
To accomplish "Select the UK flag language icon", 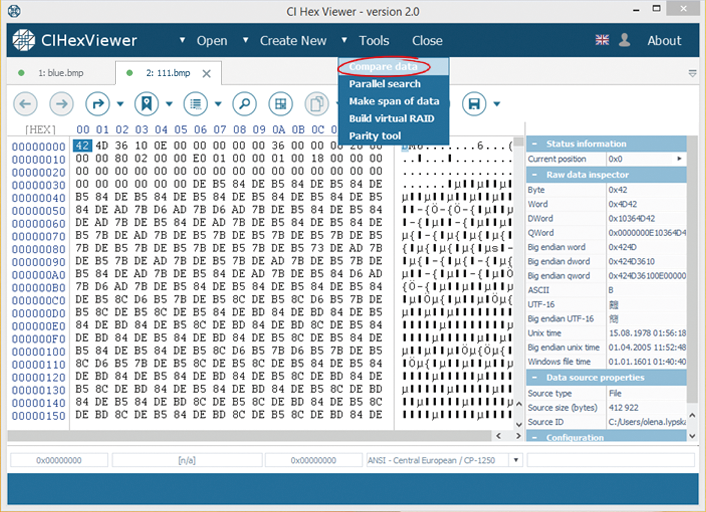I will coord(602,40).
